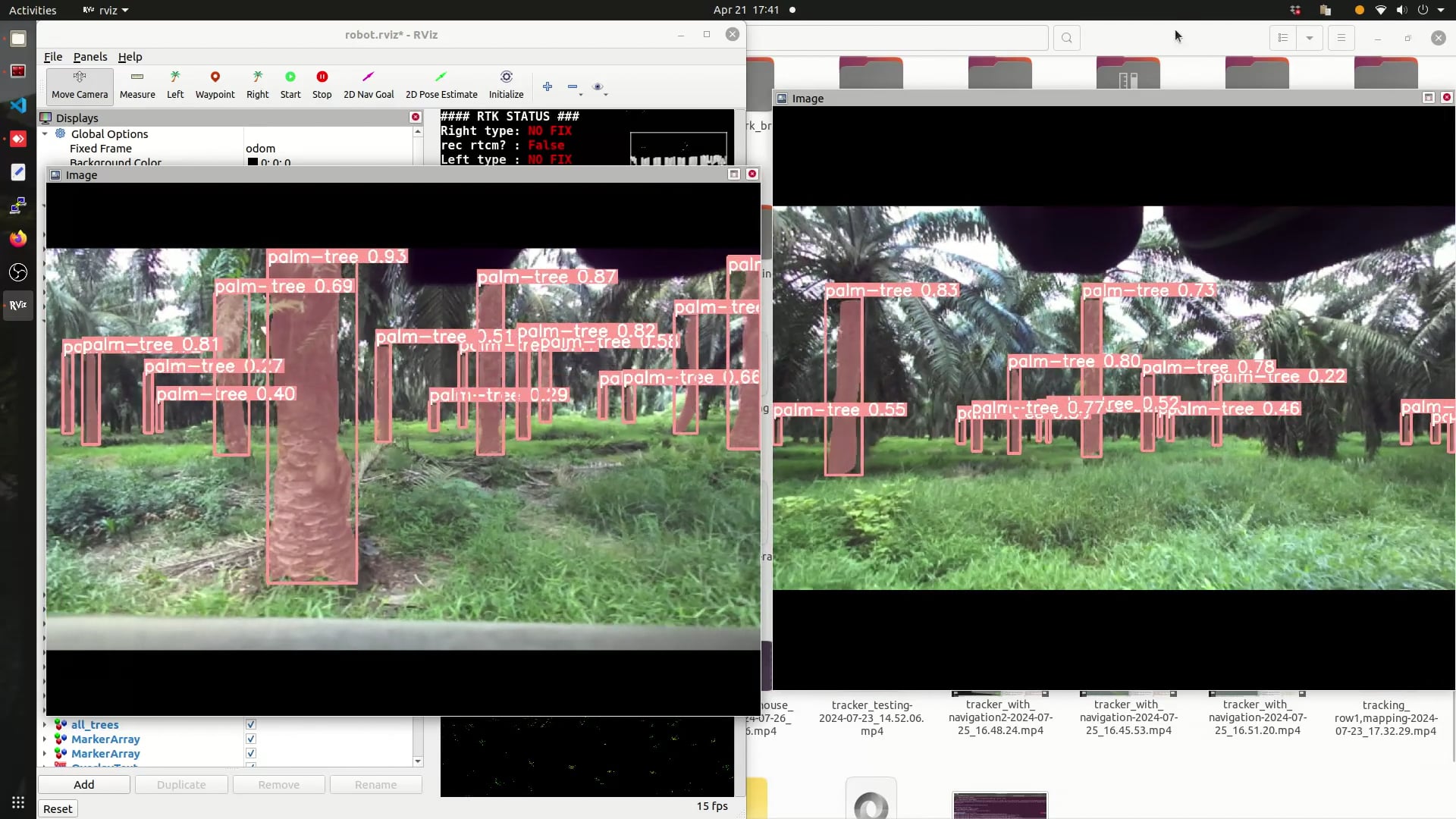This screenshot has width=1456, height=819.
Task: Click the blue minus remove-tool icon
Action: point(573,86)
